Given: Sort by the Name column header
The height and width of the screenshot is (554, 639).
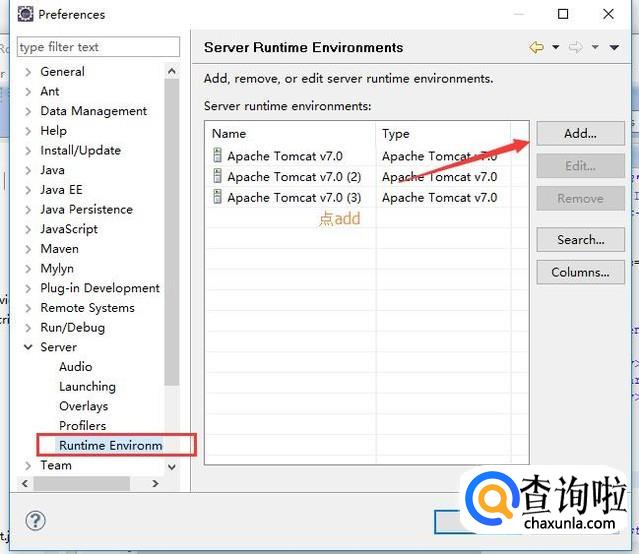Looking at the screenshot, I should click(x=291, y=134).
